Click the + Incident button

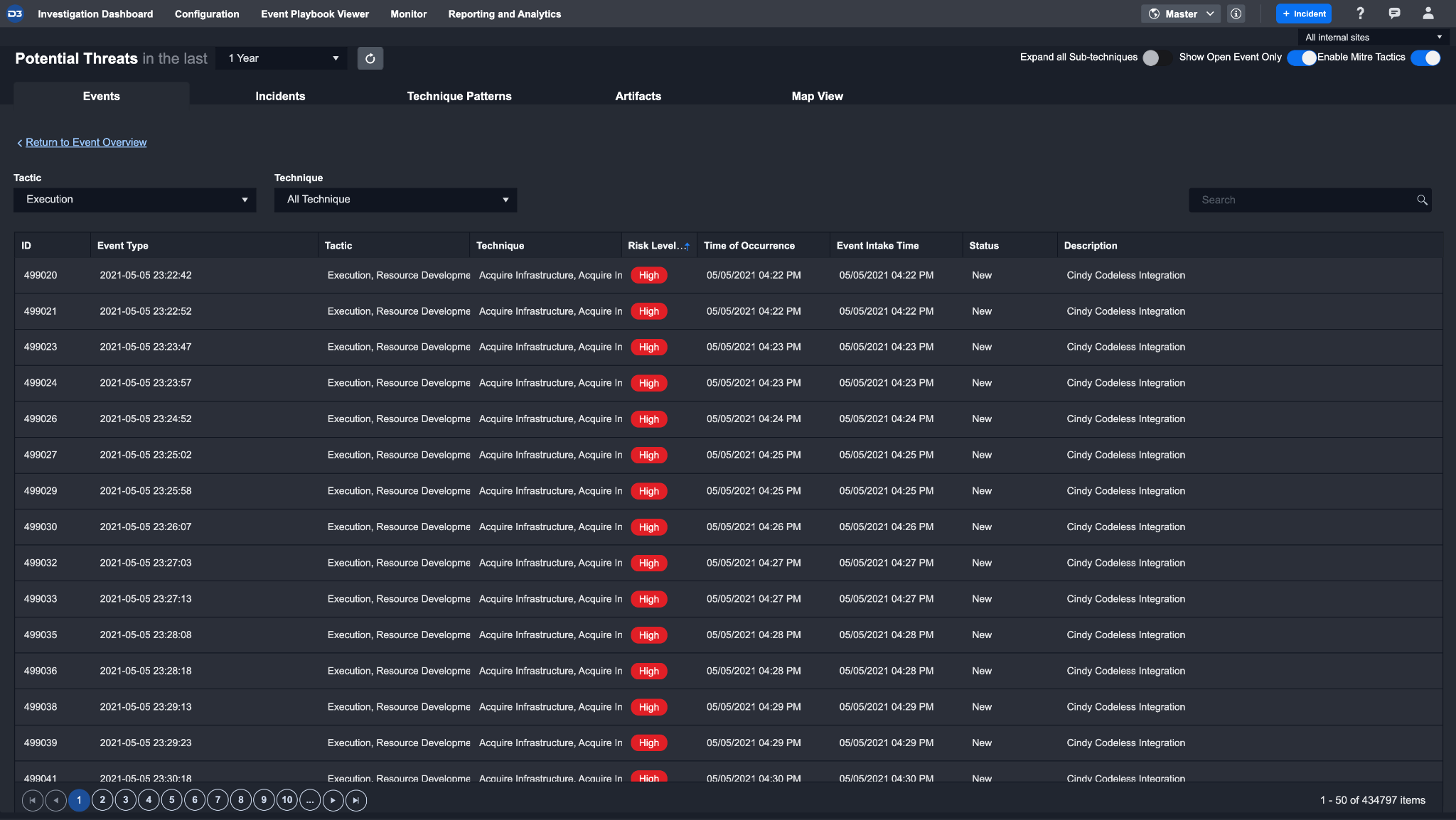[1304, 14]
